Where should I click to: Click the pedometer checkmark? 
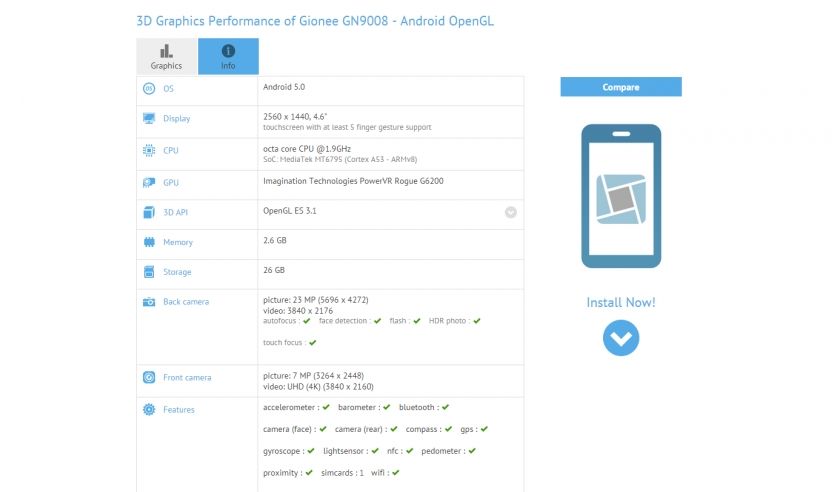tap(472, 451)
